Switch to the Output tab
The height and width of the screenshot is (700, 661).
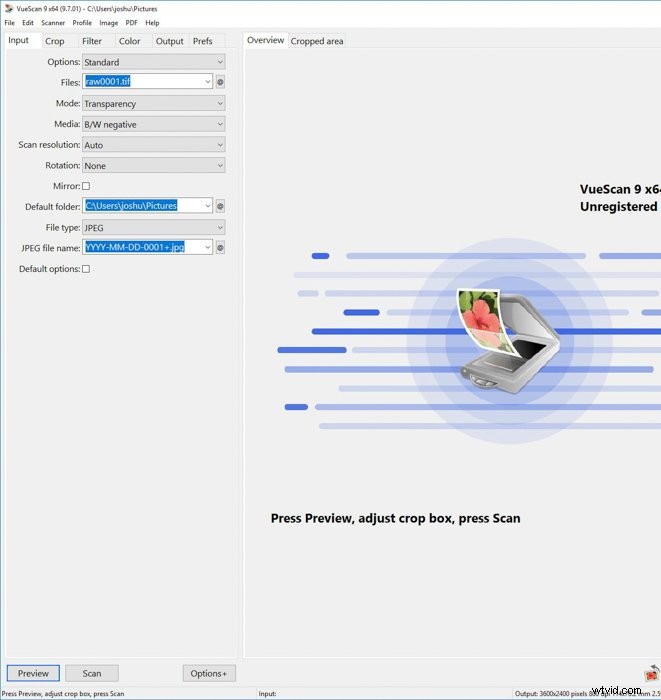coord(170,41)
